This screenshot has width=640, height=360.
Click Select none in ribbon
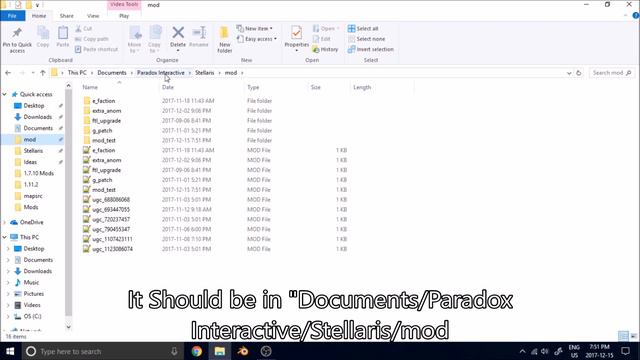(367, 39)
